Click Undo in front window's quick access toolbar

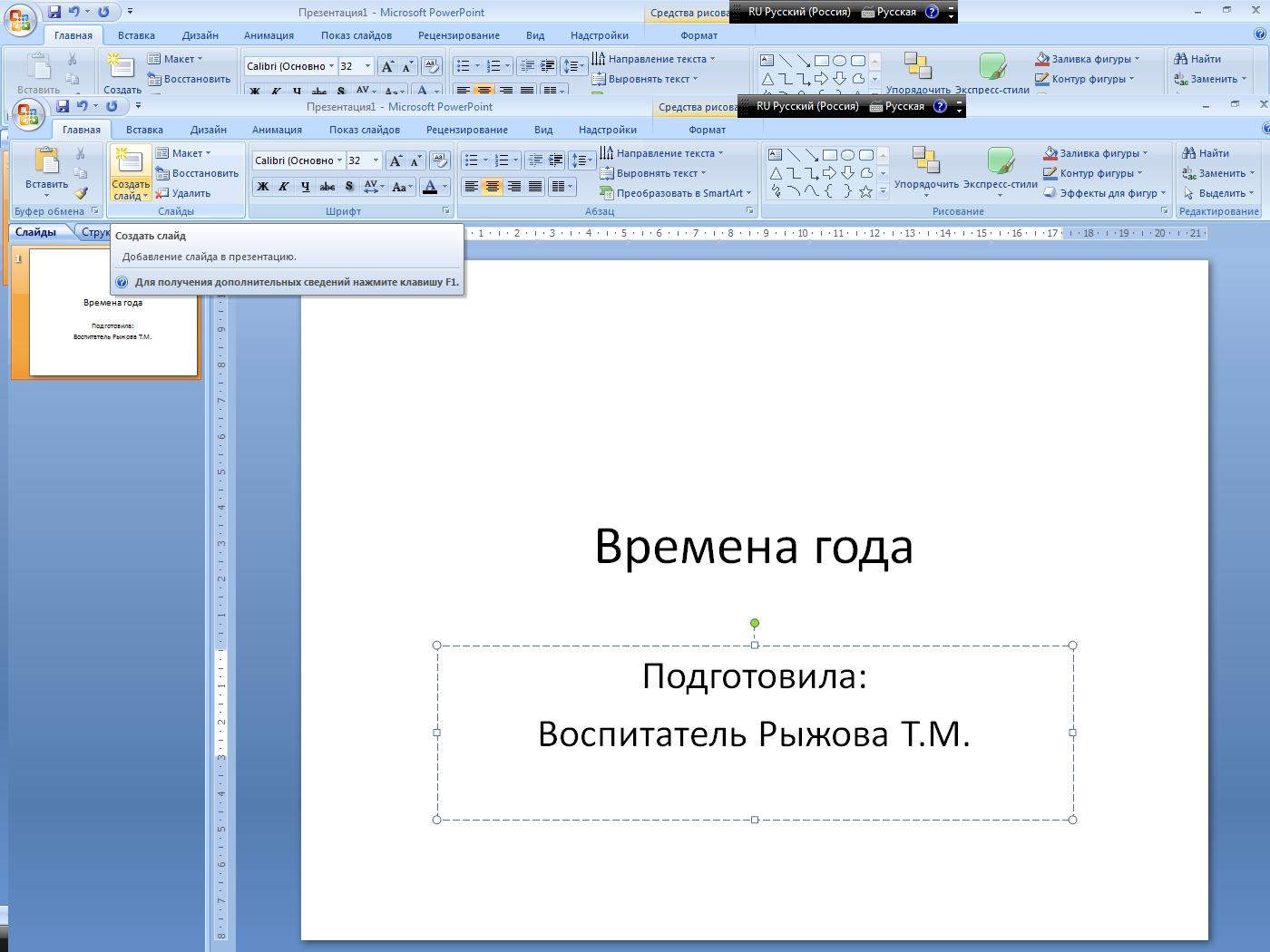coord(83,106)
